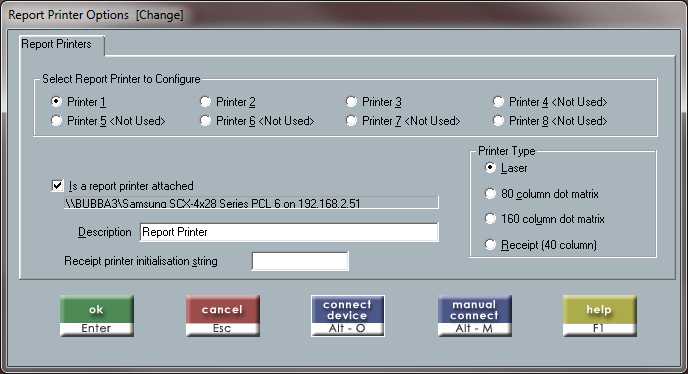Screen dimensions: 688x374
Task: Click the red cancel button
Action: 222,316
